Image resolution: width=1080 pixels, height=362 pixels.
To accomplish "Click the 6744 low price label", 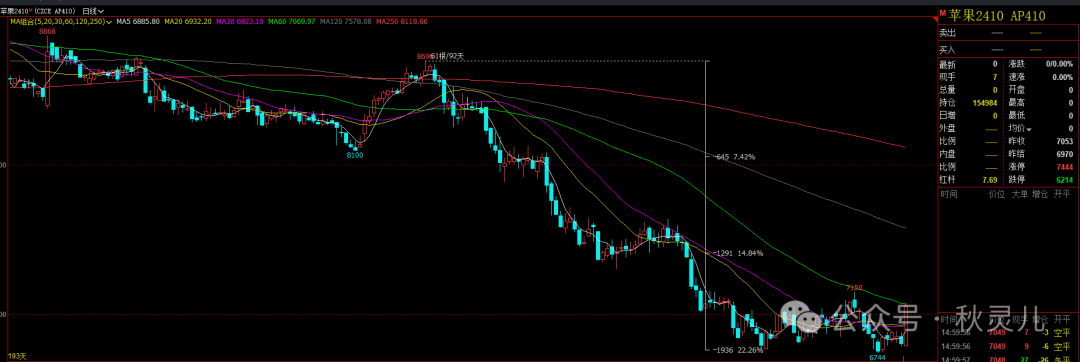I will [877, 357].
